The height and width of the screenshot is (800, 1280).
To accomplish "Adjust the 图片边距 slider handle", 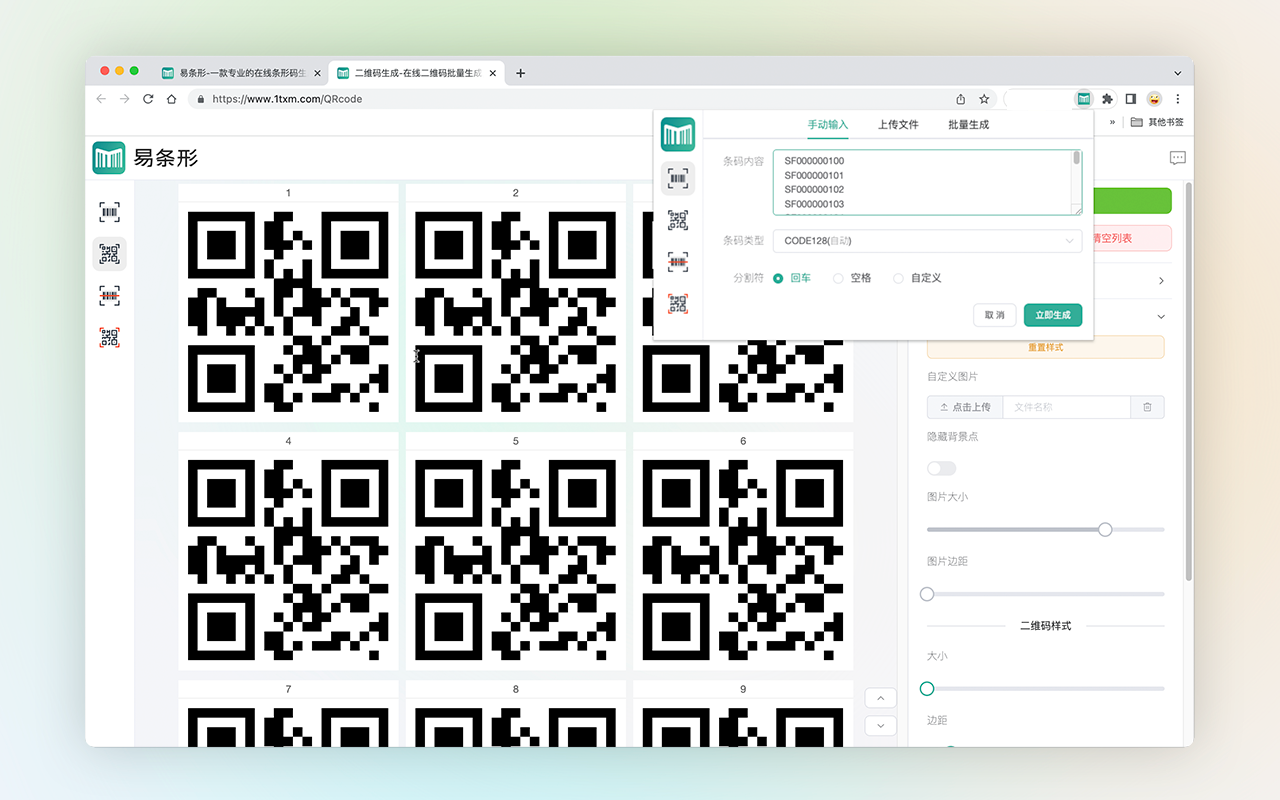I will point(927,594).
